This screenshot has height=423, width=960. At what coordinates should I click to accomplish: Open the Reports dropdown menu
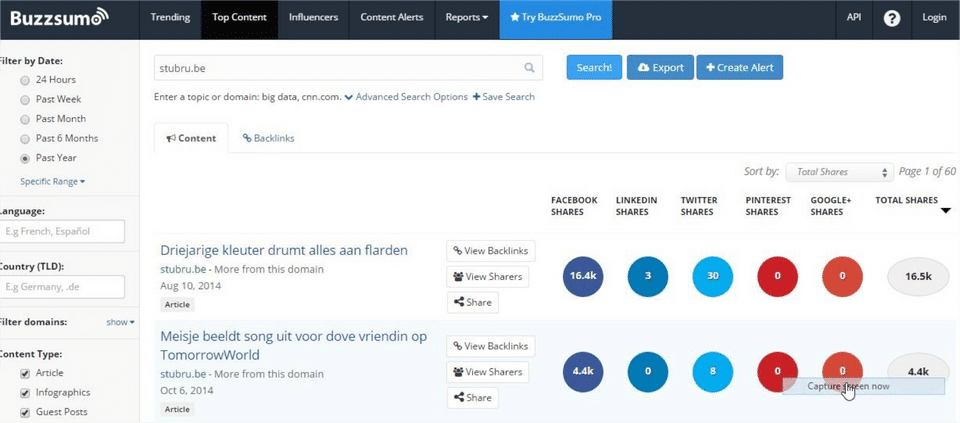467,17
